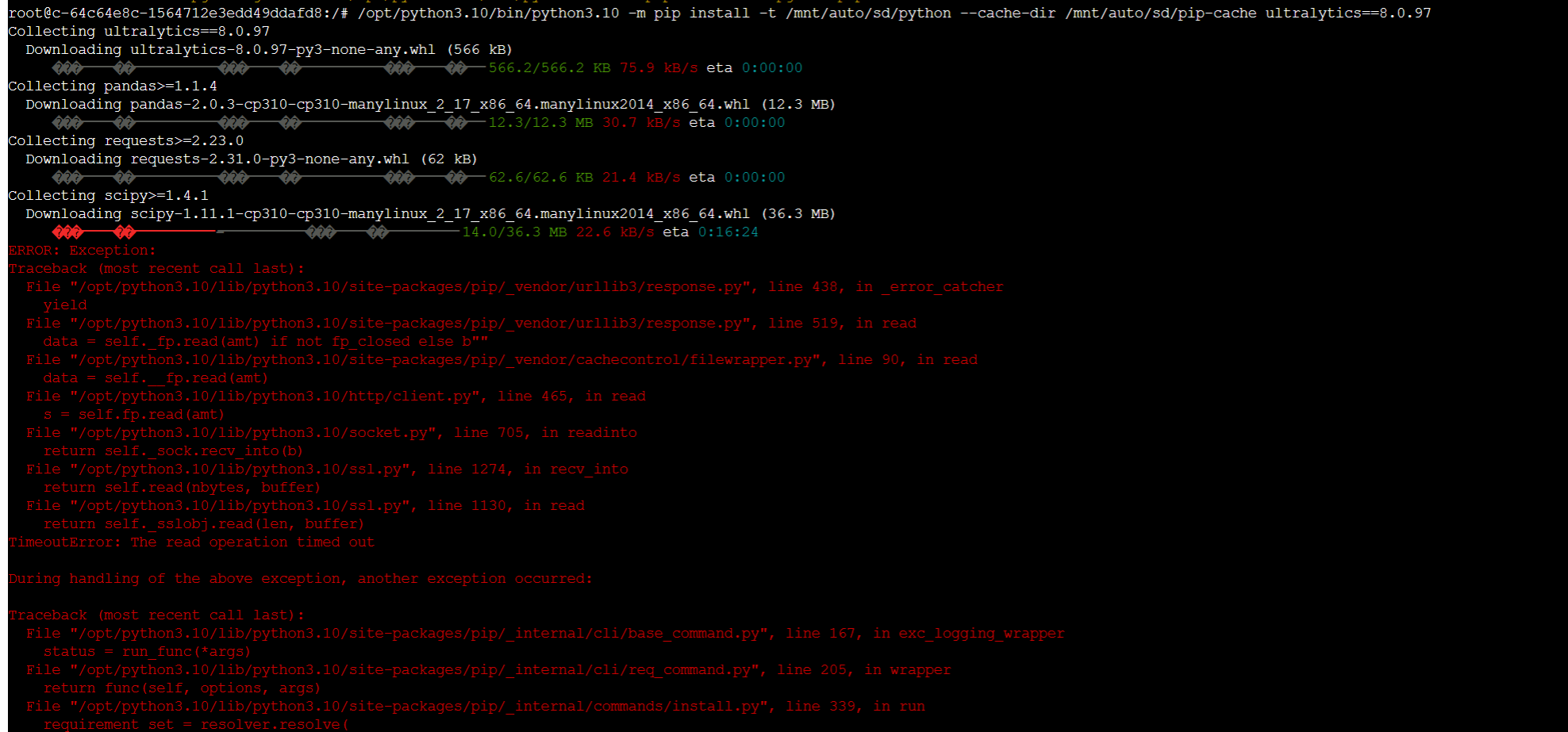Click the req_command.py line 205 traceback entry
This screenshot has height=732, width=1568.
[x=488, y=669]
